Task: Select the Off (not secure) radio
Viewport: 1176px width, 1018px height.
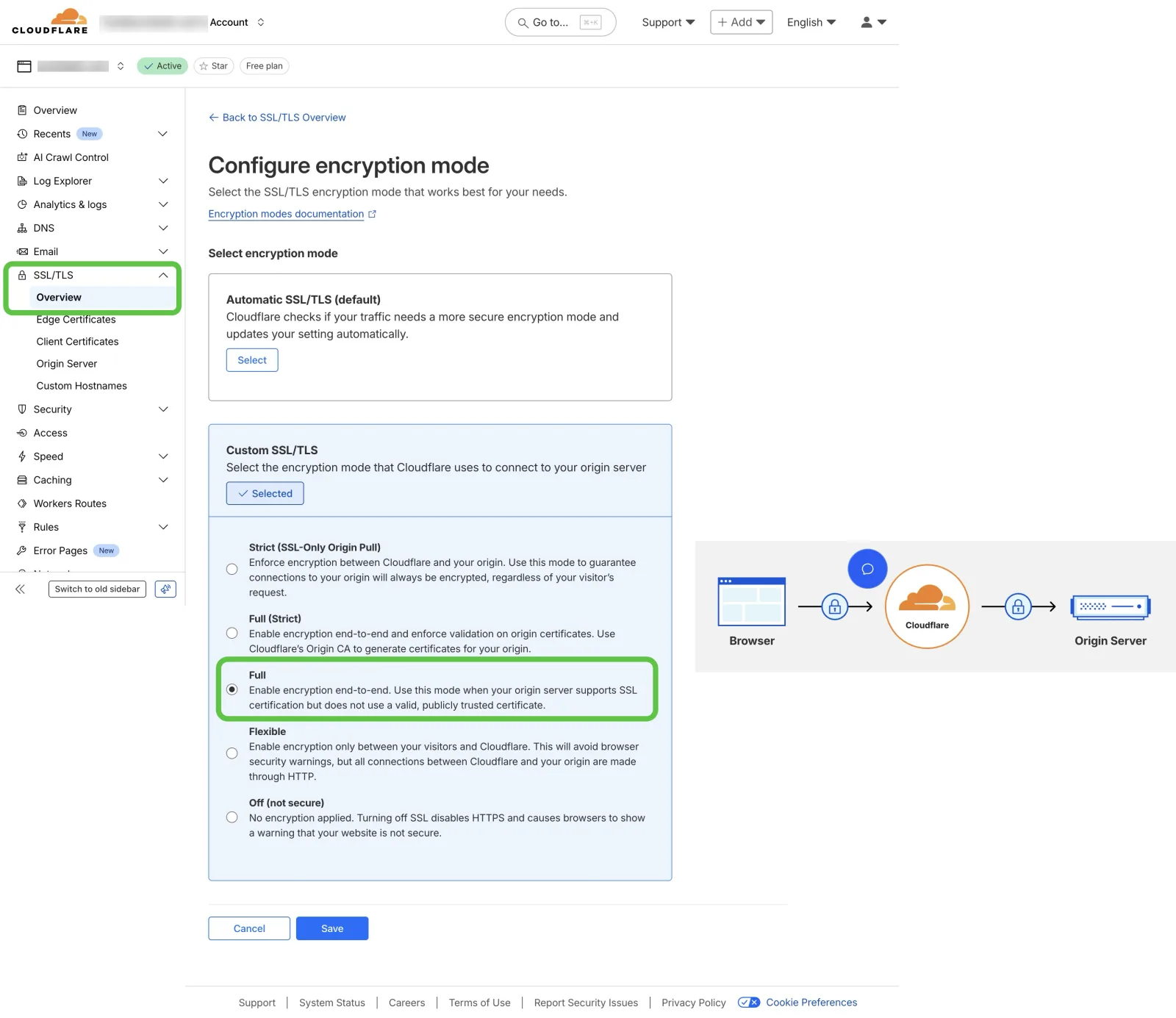Action: pos(232,817)
